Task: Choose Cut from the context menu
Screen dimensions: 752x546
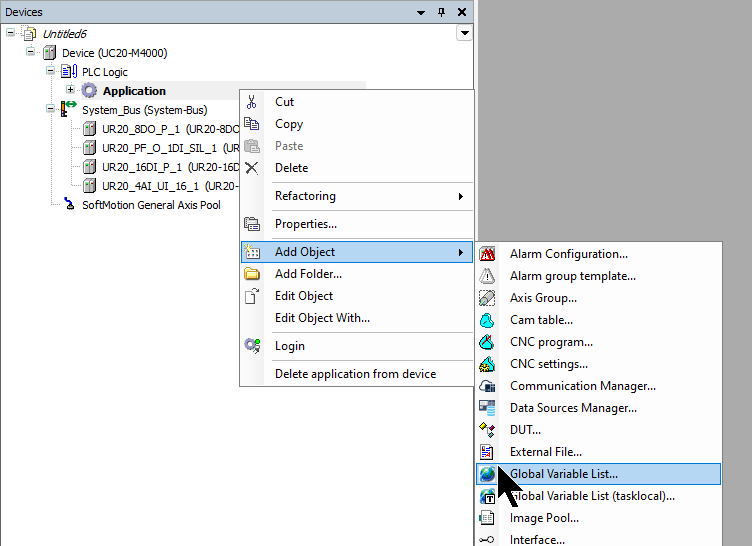Action: tap(356, 102)
